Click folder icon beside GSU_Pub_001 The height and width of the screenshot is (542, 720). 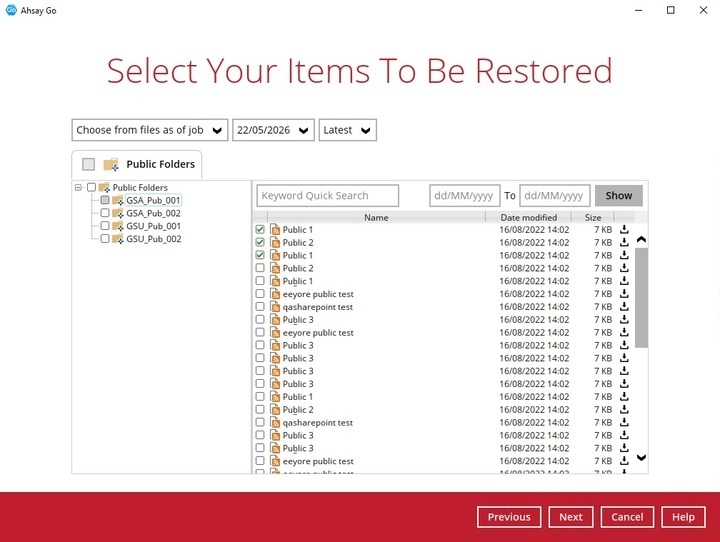[118, 226]
